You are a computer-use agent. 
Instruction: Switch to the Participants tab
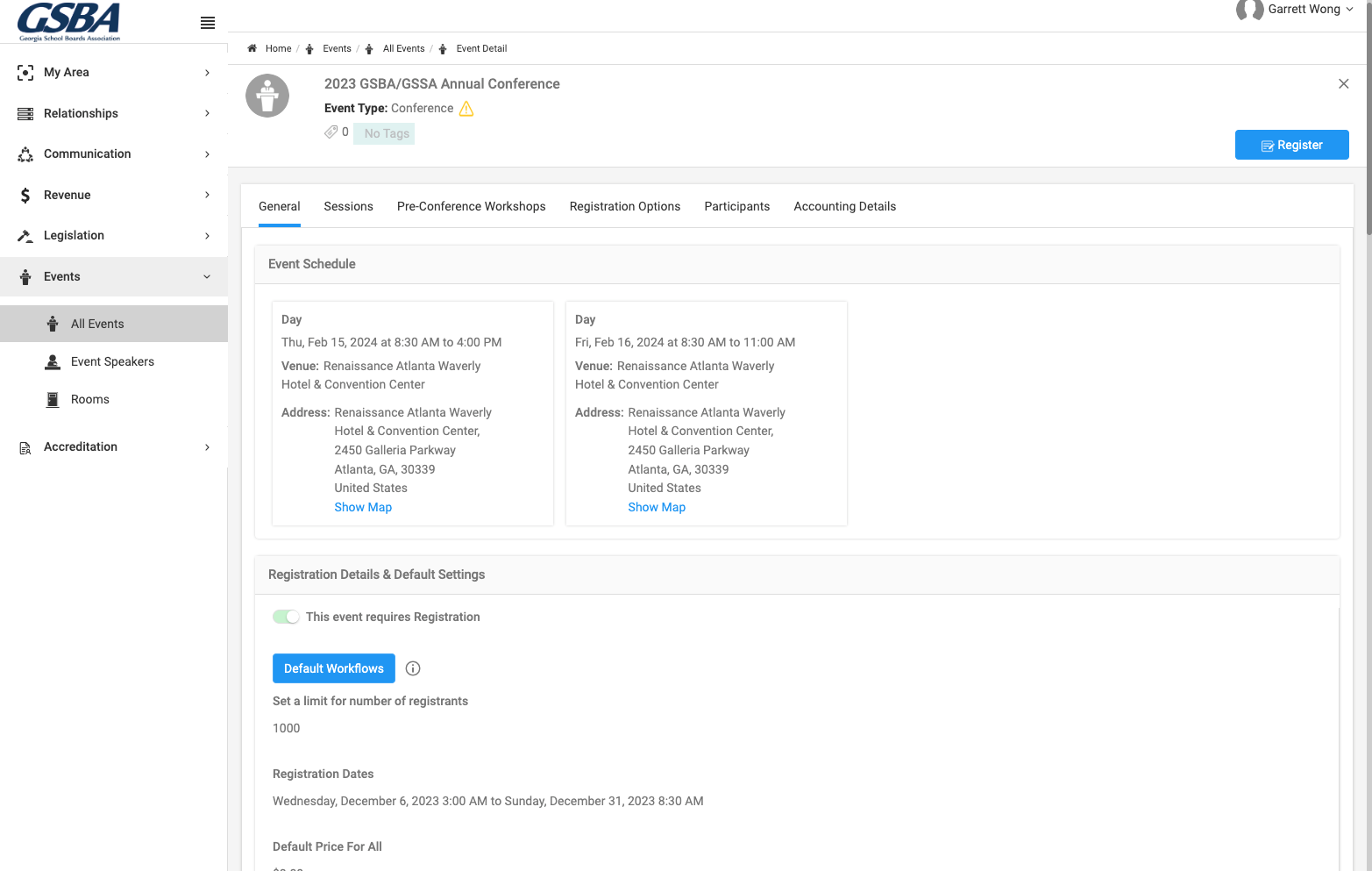(x=737, y=206)
